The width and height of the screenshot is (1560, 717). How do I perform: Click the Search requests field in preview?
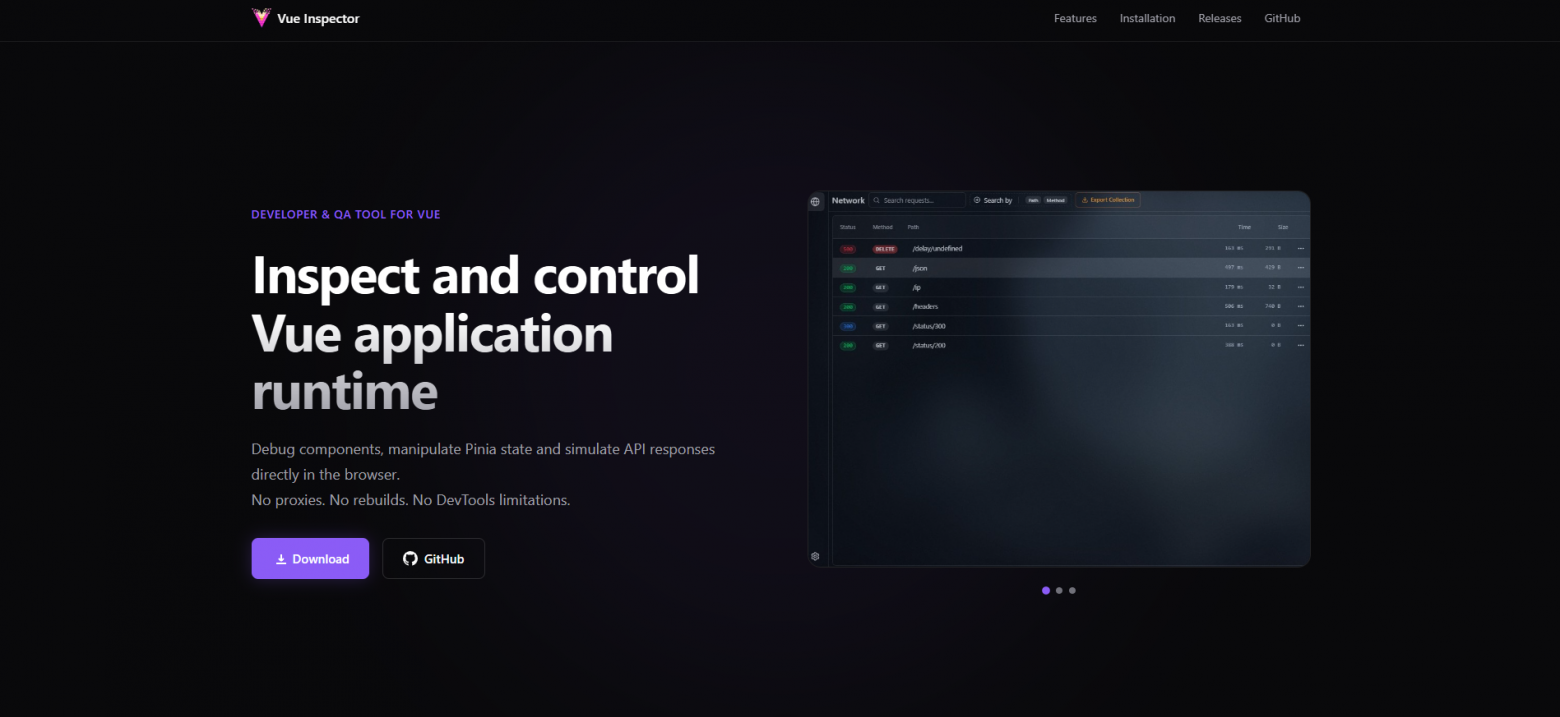point(917,200)
